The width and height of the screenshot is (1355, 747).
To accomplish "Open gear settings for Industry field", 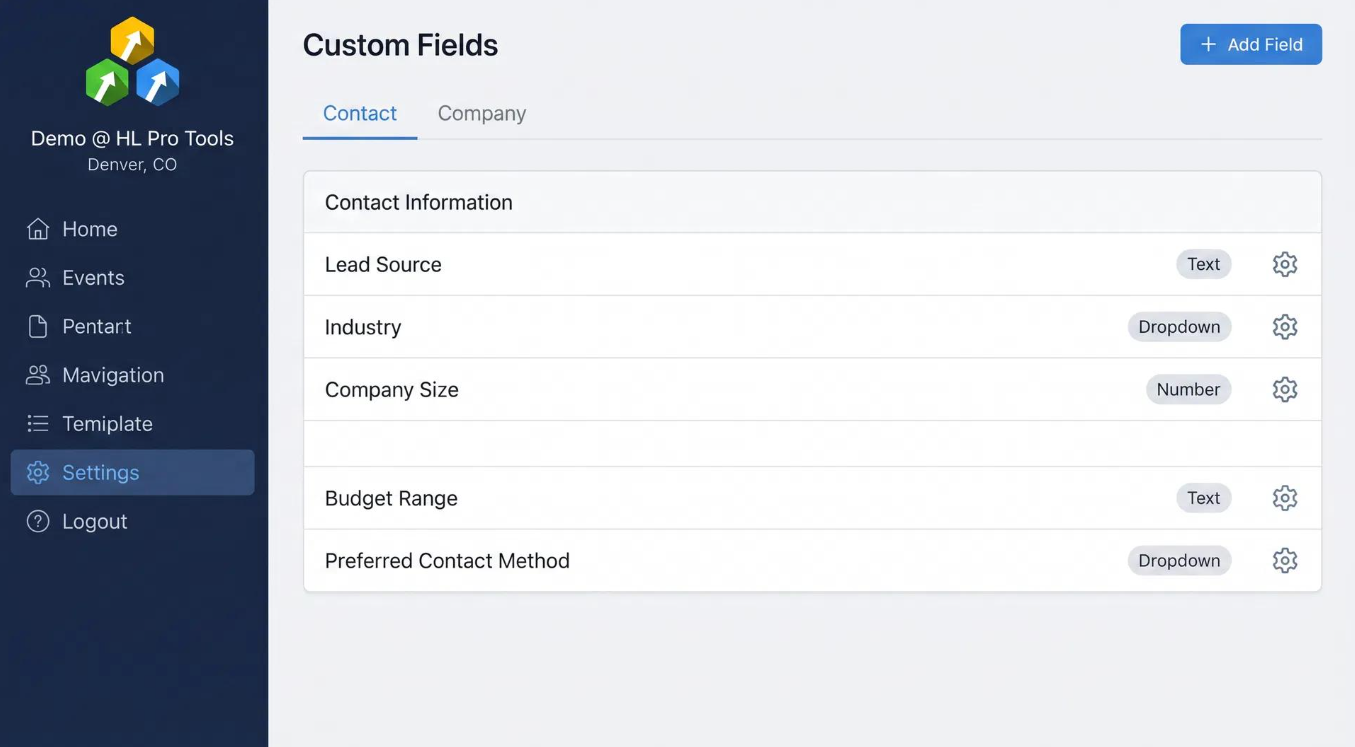I will click(1284, 327).
